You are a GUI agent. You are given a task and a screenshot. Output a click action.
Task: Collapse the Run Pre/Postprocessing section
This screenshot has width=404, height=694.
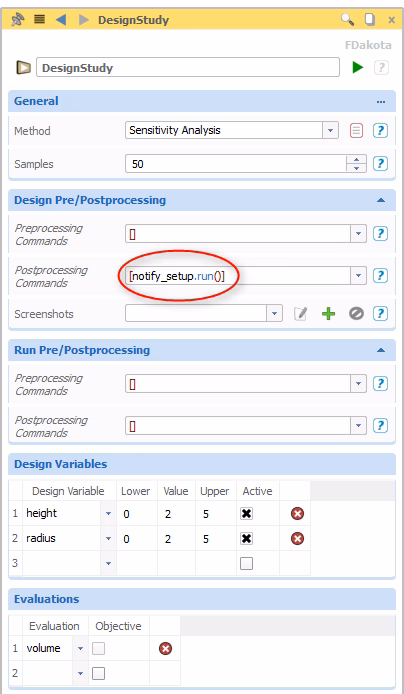(x=381, y=350)
